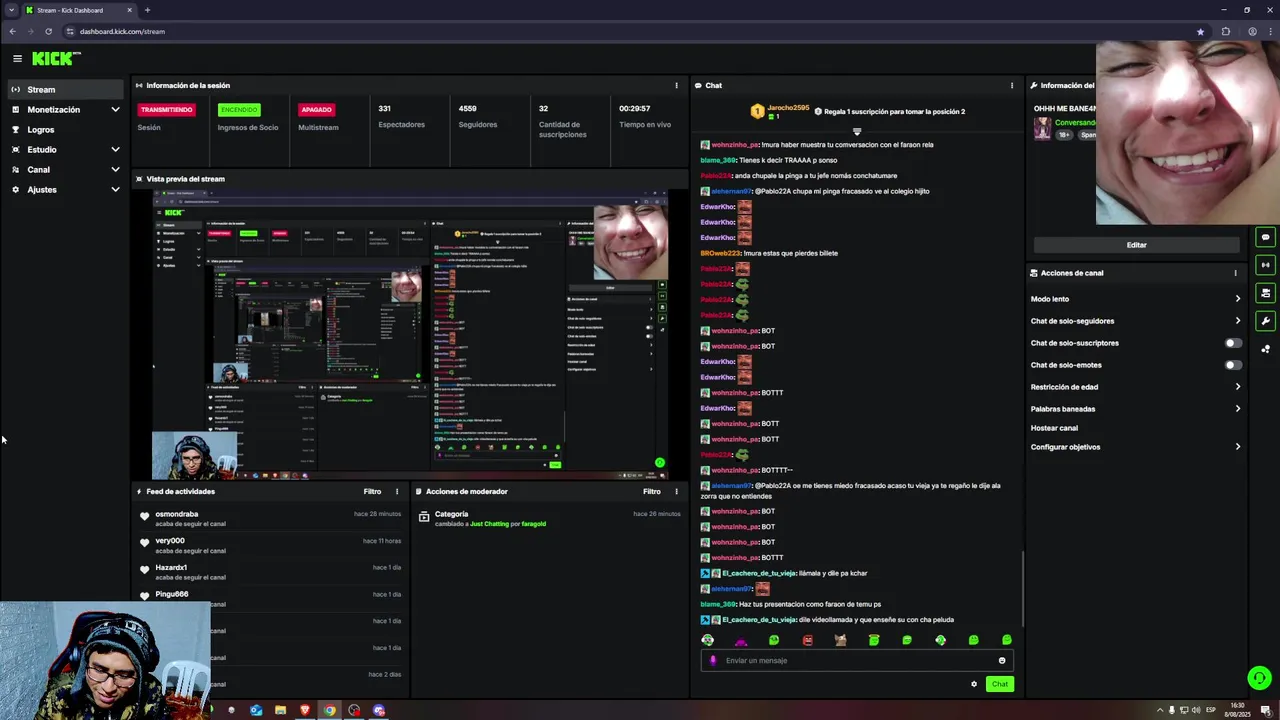Open File Explorer from the taskbar
This screenshot has height=720, width=1280.
pyautogui.click(x=280, y=710)
